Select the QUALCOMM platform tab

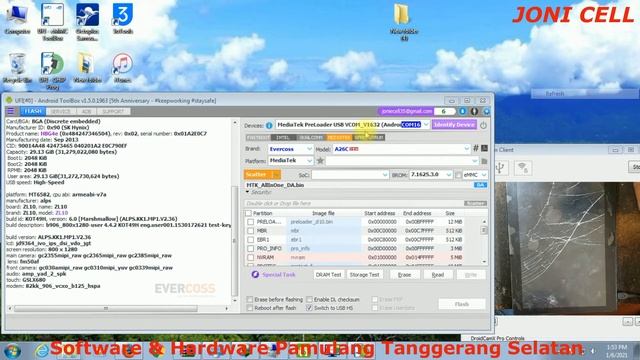(x=311, y=138)
